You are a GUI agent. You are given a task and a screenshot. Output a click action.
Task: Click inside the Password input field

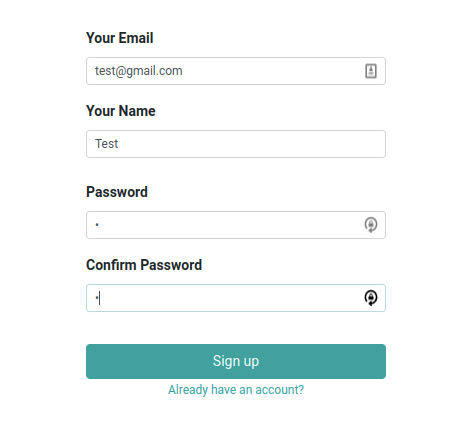coord(236,225)
